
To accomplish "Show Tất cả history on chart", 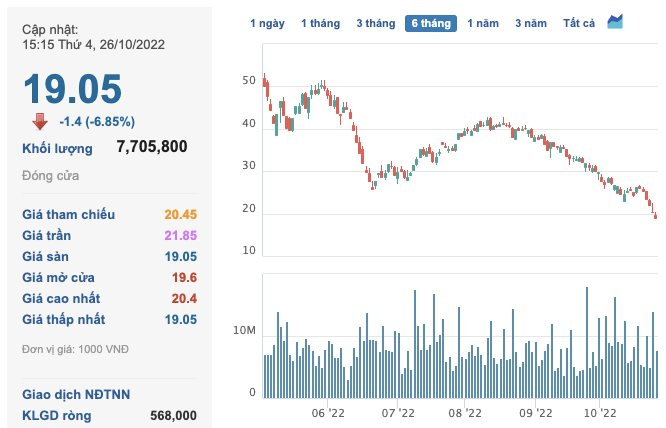I will point(579,23).
